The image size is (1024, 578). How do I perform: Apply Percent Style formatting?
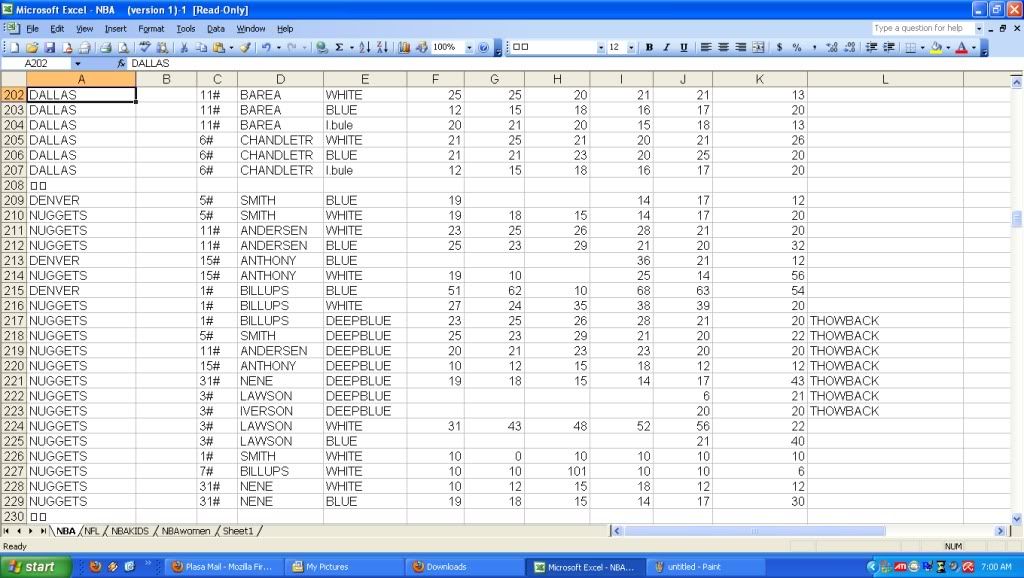[797, 47]
